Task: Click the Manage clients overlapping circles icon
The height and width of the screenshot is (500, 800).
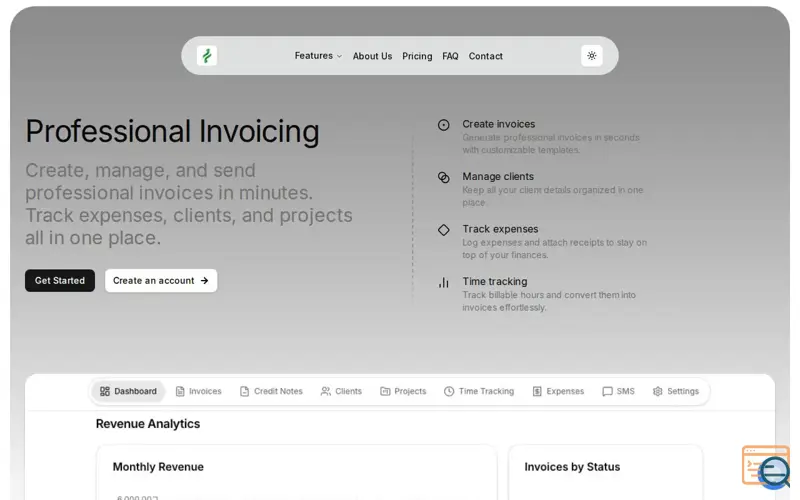Action: pos(443,178)
